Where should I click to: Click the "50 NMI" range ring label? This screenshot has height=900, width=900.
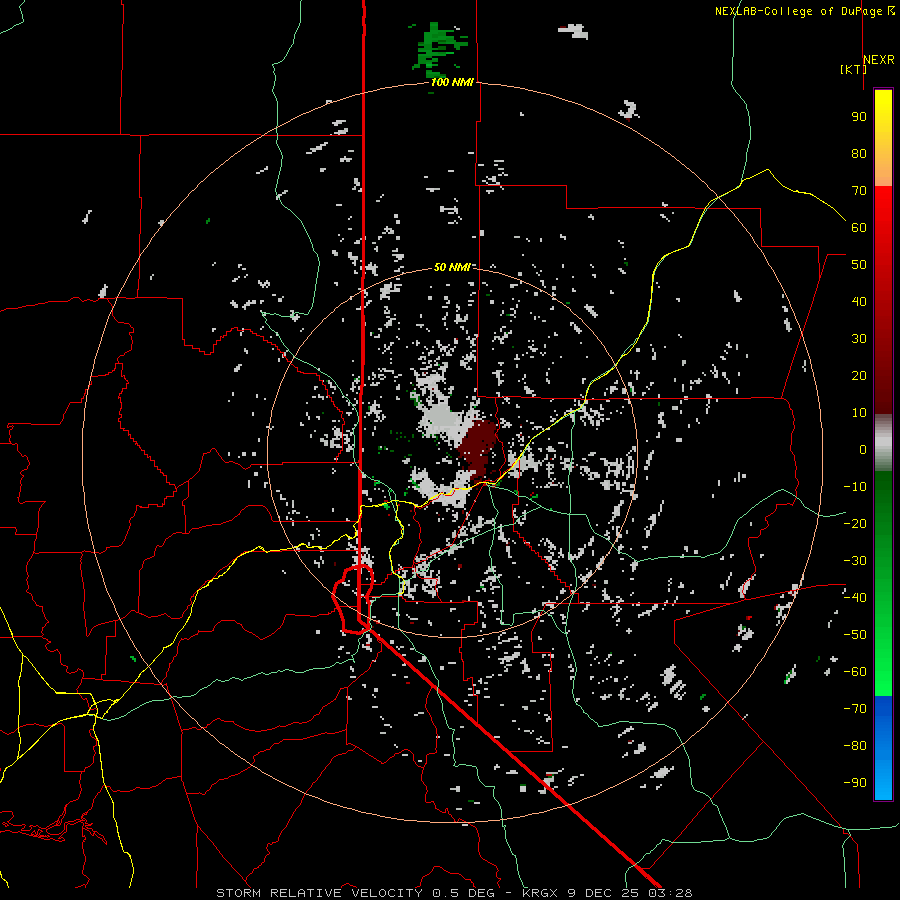(x=452, y=267)
